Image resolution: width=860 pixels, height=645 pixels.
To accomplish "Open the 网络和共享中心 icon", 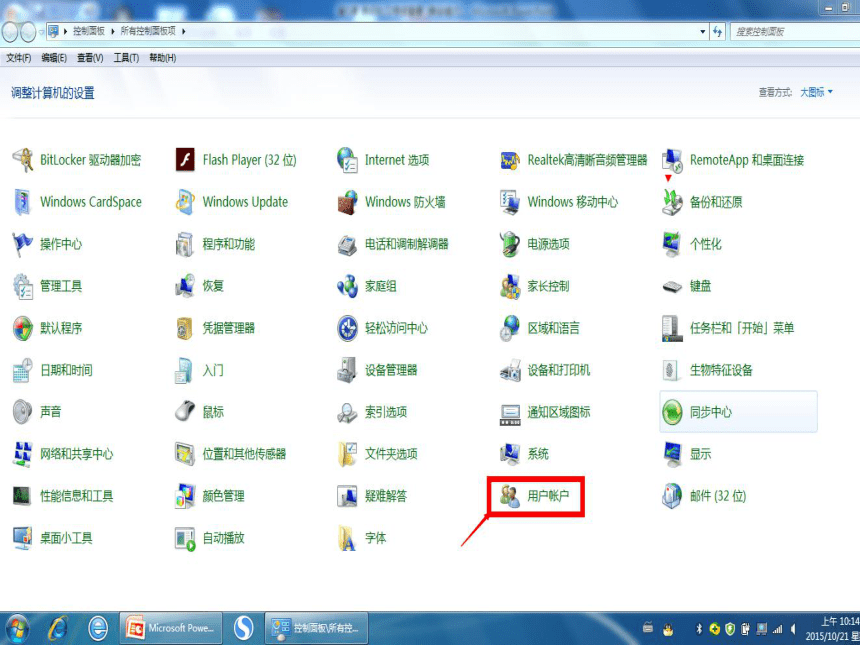I will [23, 454].
